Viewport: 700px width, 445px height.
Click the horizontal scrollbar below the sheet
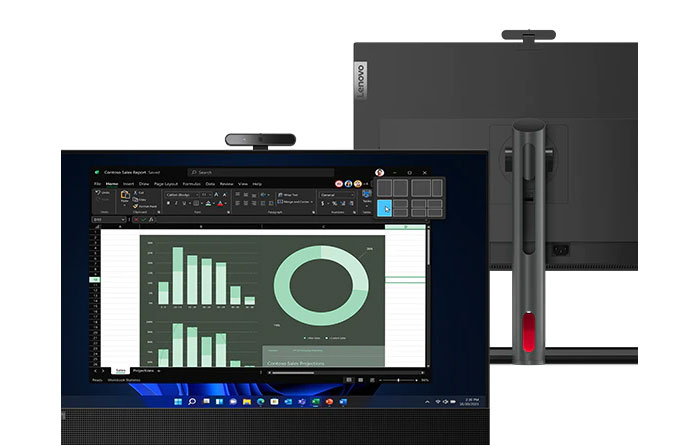click(x=345, y=372)
